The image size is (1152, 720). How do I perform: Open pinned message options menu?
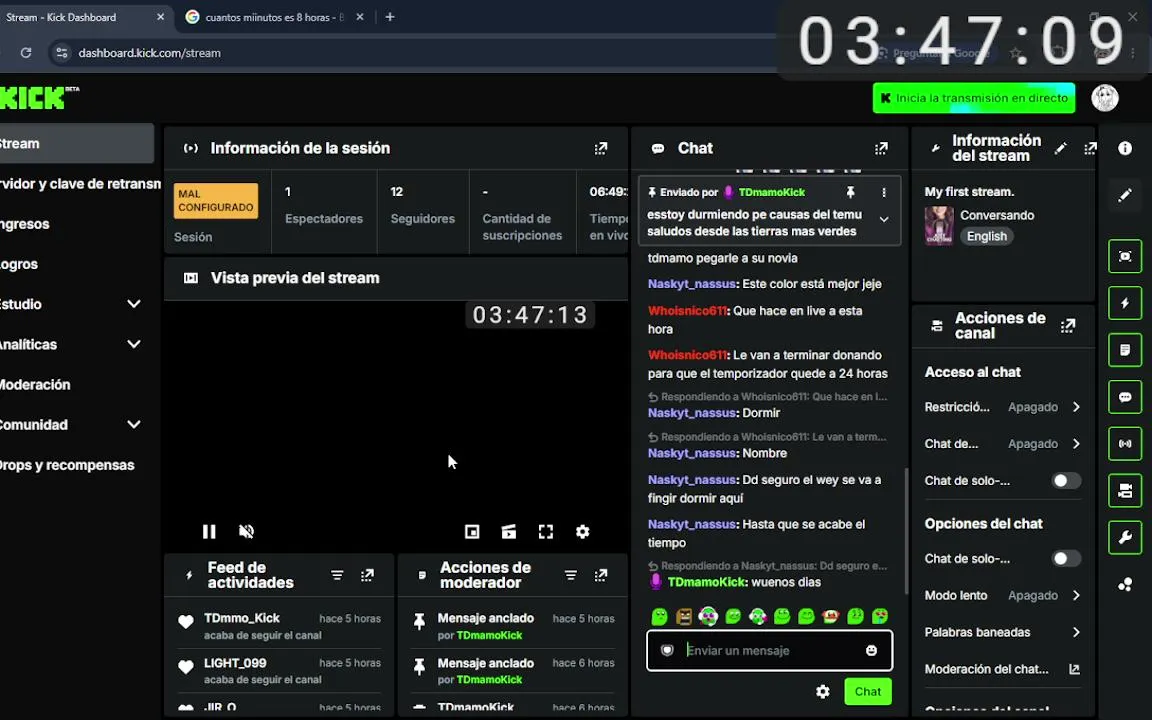coord(884,192)
